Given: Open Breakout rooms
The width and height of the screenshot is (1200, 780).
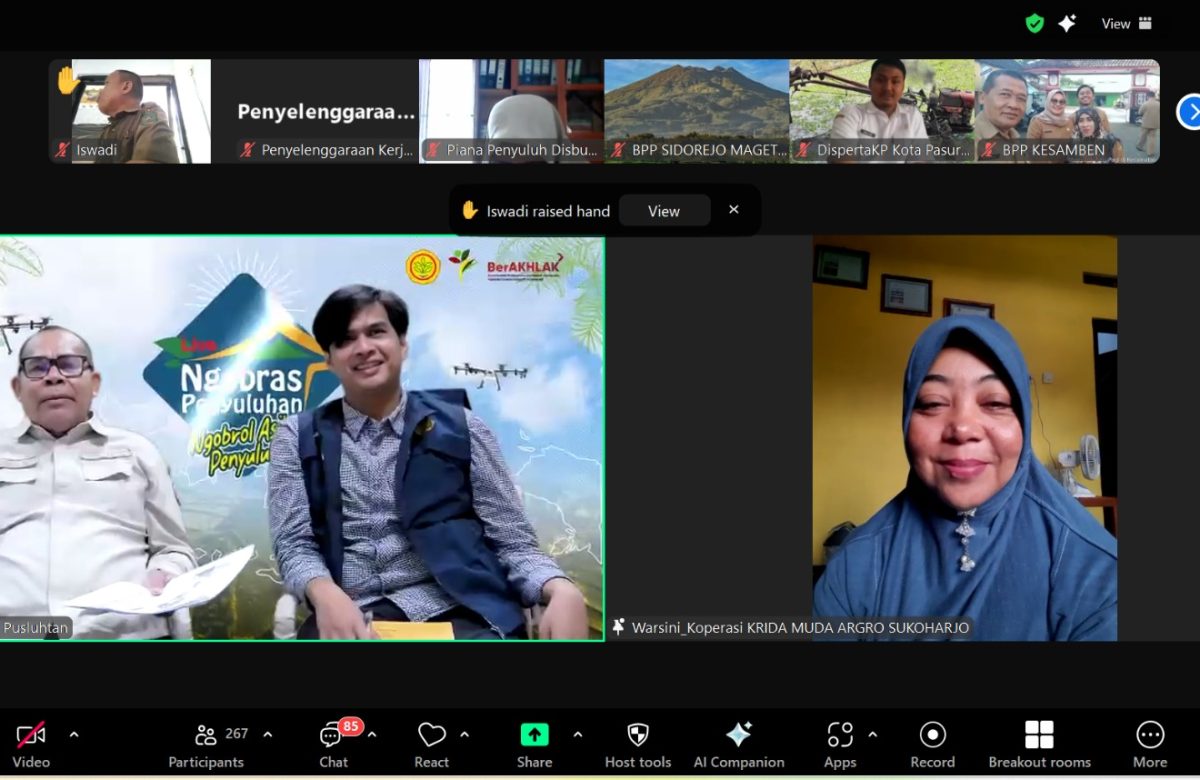Looking at the screenshot, I should click(x=1039, y=745).
